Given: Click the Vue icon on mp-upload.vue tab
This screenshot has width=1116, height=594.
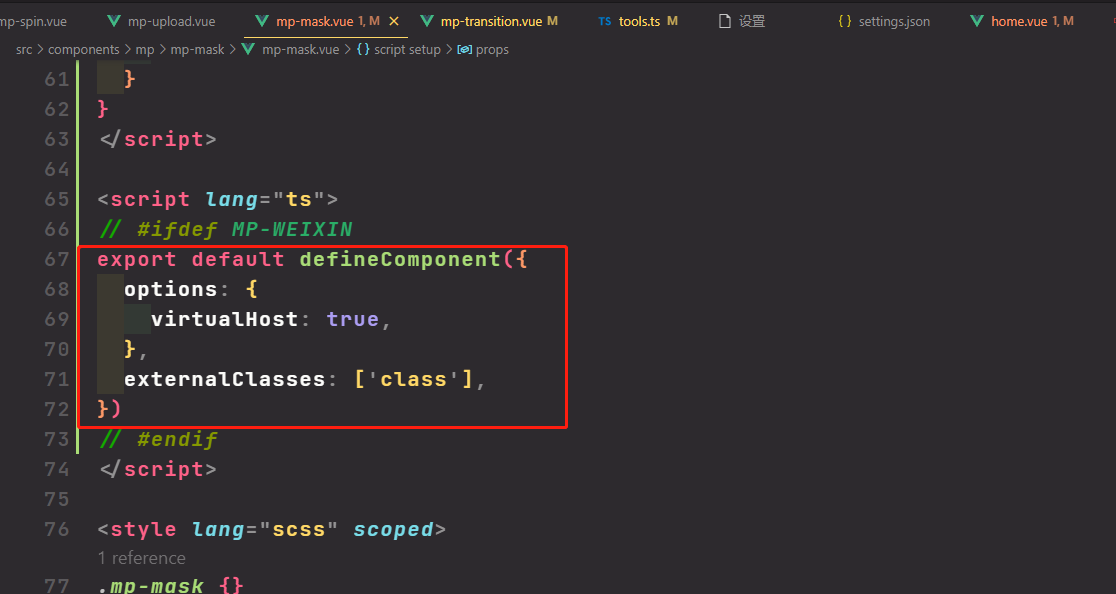Looking at the screenshot, I should click(113, 21).
